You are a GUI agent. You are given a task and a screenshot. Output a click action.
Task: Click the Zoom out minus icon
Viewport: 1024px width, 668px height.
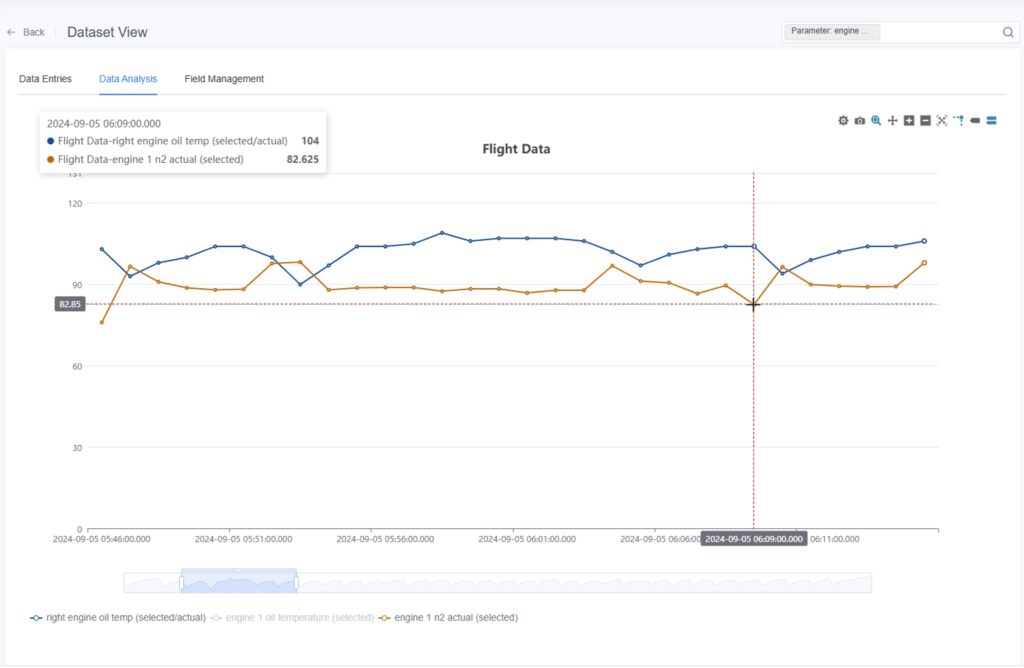(925, 121)
